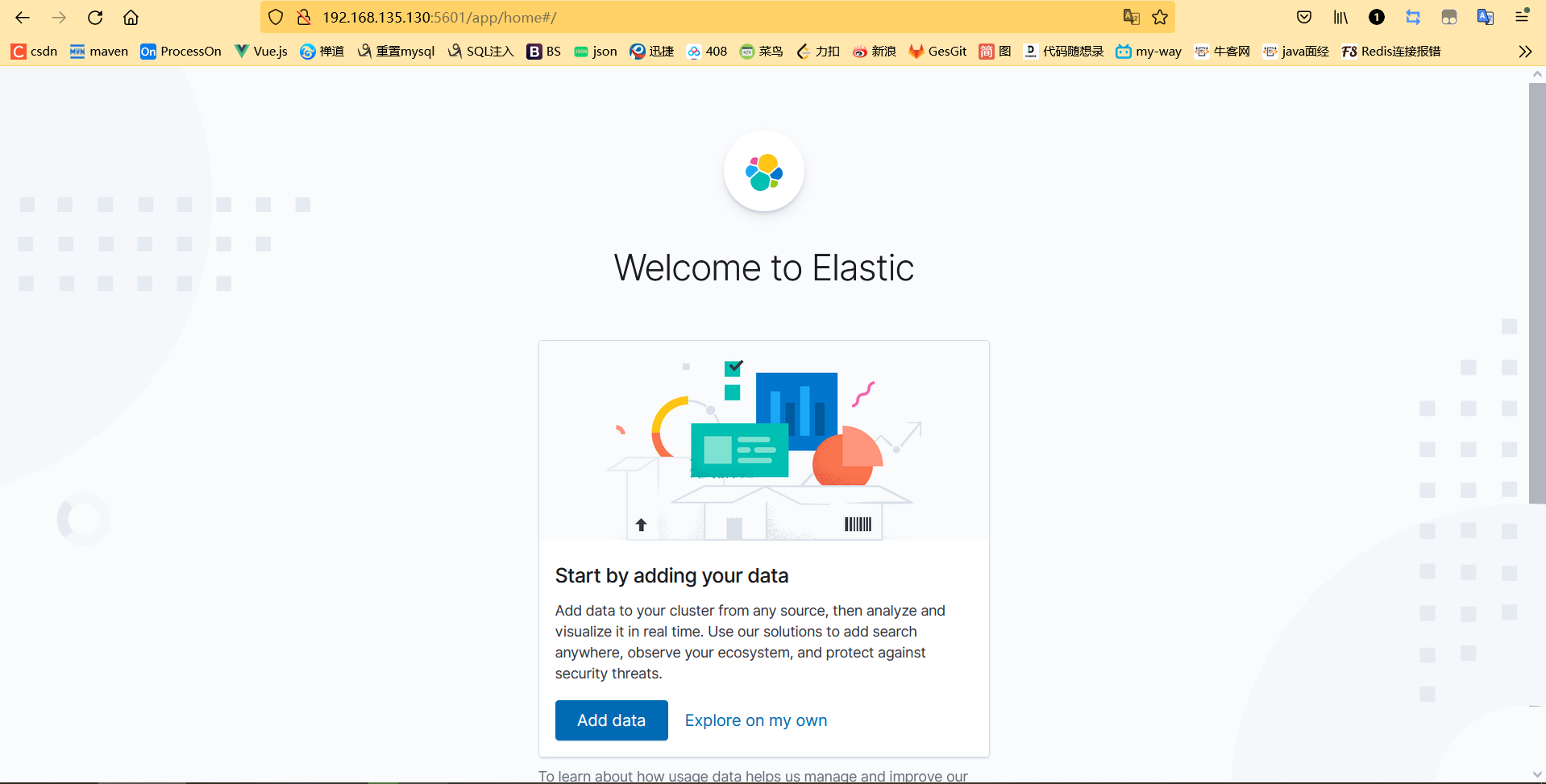Image resolution: width=1546 pixels, height=784 pixels.
Task: Show more bookmarks with the double chevron
Action: [1525, 52]
